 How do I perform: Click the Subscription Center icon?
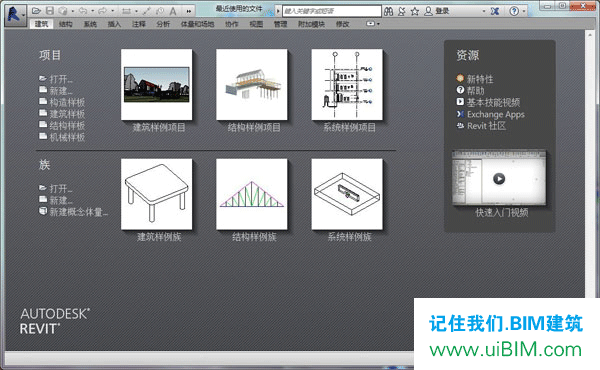click(401, 11)
